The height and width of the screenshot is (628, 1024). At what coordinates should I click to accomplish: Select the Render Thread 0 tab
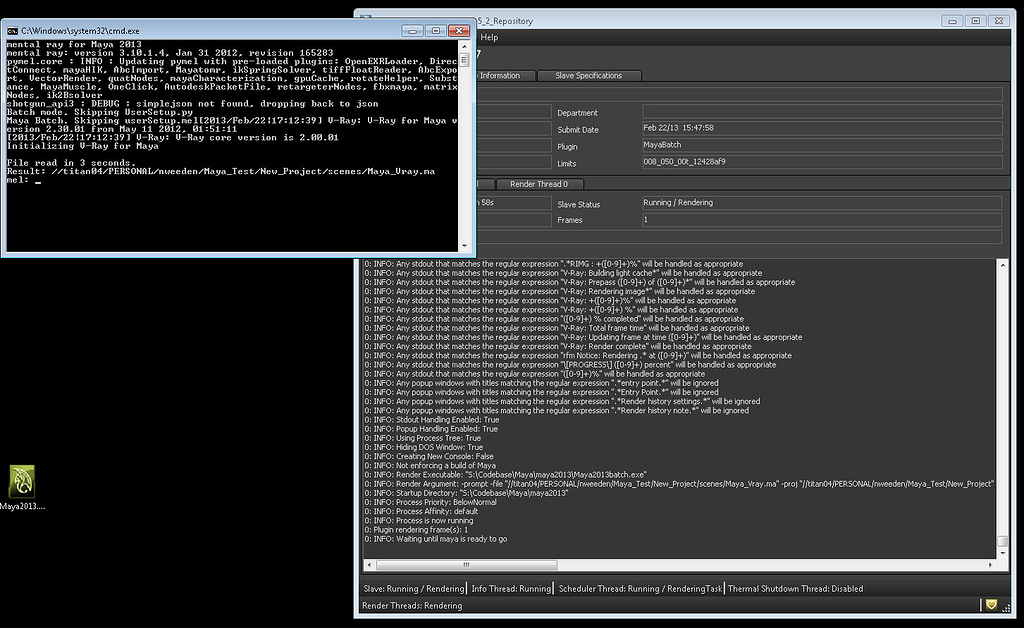click(540, 184)
